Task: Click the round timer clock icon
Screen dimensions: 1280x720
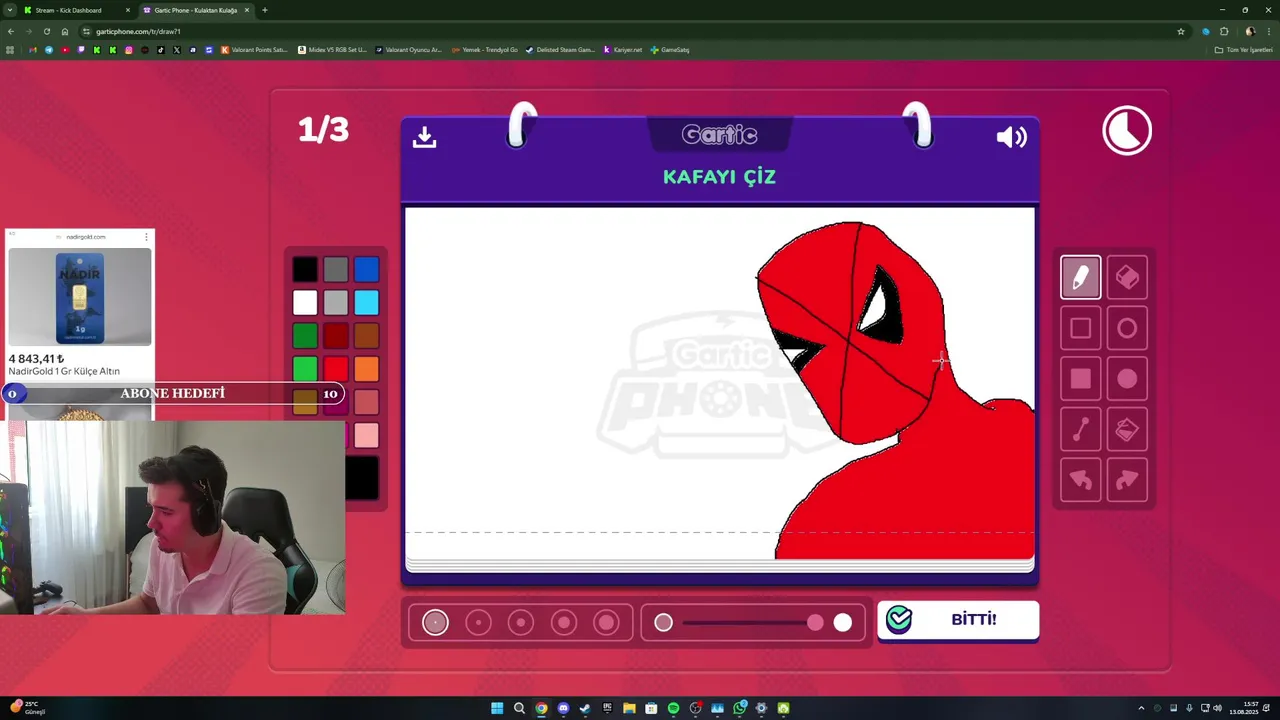Action: [x=1127, y=131]
